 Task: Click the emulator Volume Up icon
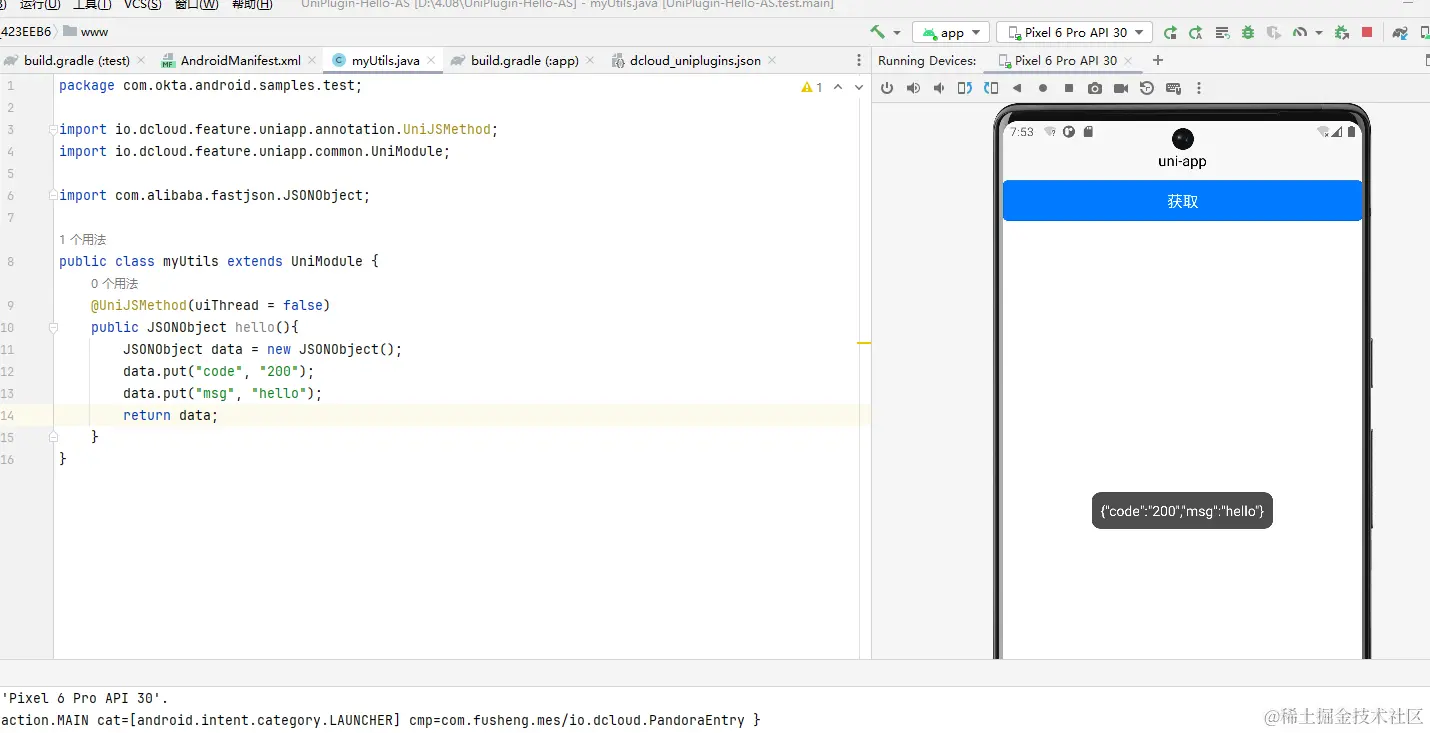(x=913, y=88)
